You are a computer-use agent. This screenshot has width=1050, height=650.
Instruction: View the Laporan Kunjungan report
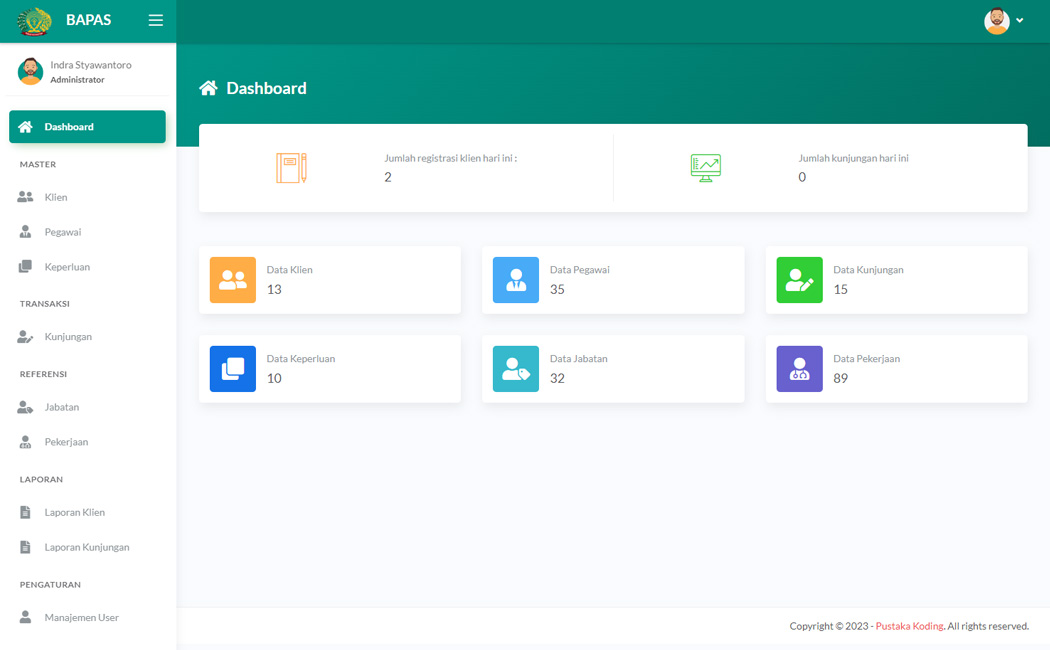coord(86,547)
